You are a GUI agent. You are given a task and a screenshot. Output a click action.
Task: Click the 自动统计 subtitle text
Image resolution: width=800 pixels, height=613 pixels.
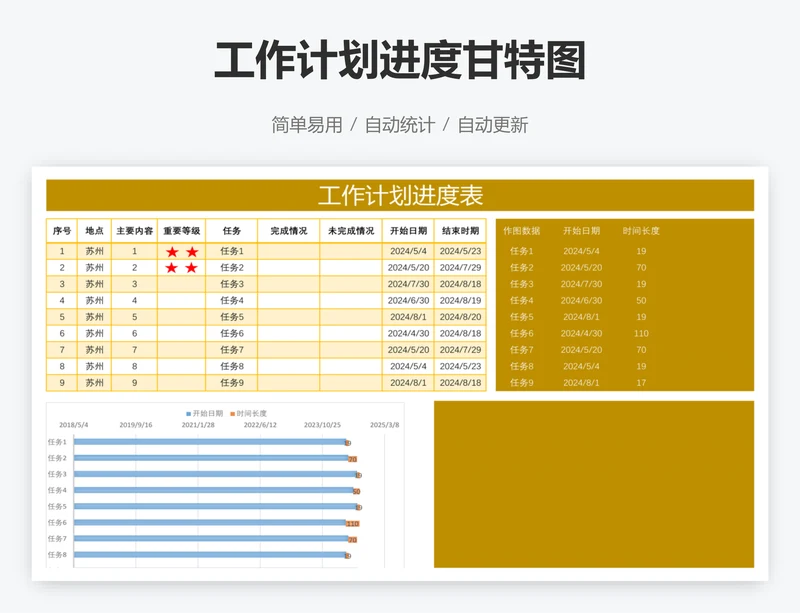click(x=400, y=125)
